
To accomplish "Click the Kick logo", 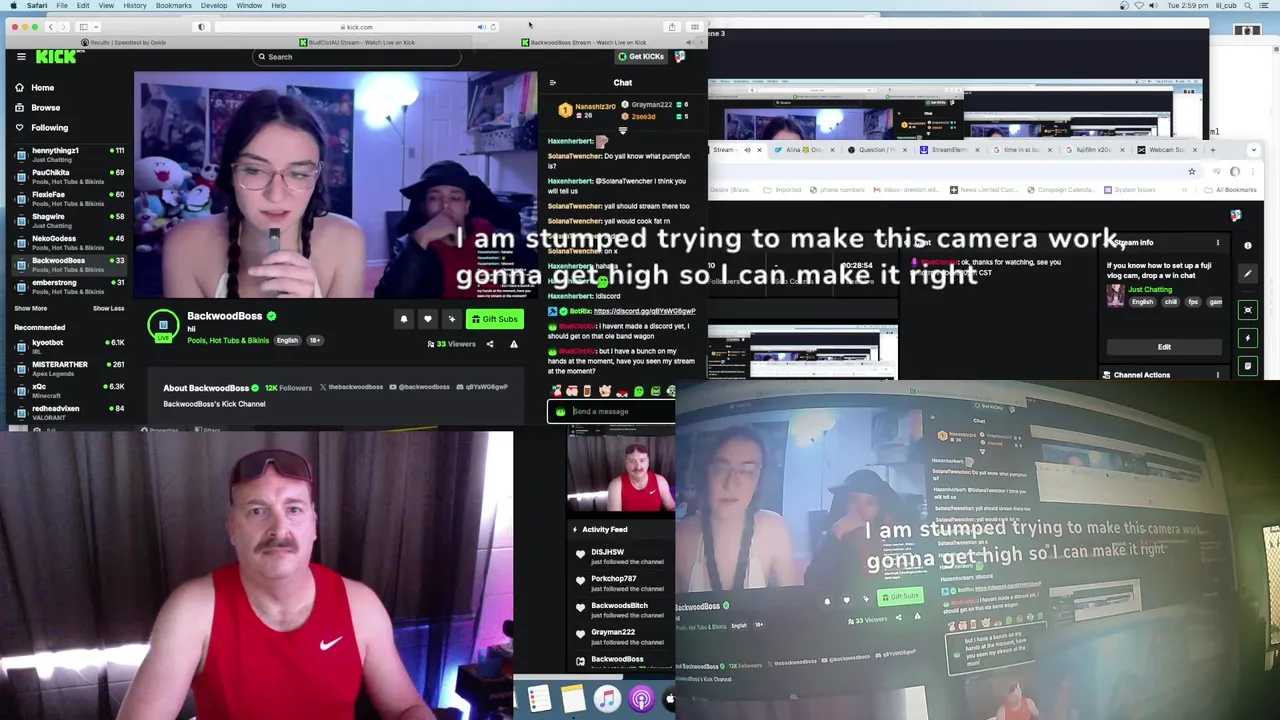I will click(55, 57).
